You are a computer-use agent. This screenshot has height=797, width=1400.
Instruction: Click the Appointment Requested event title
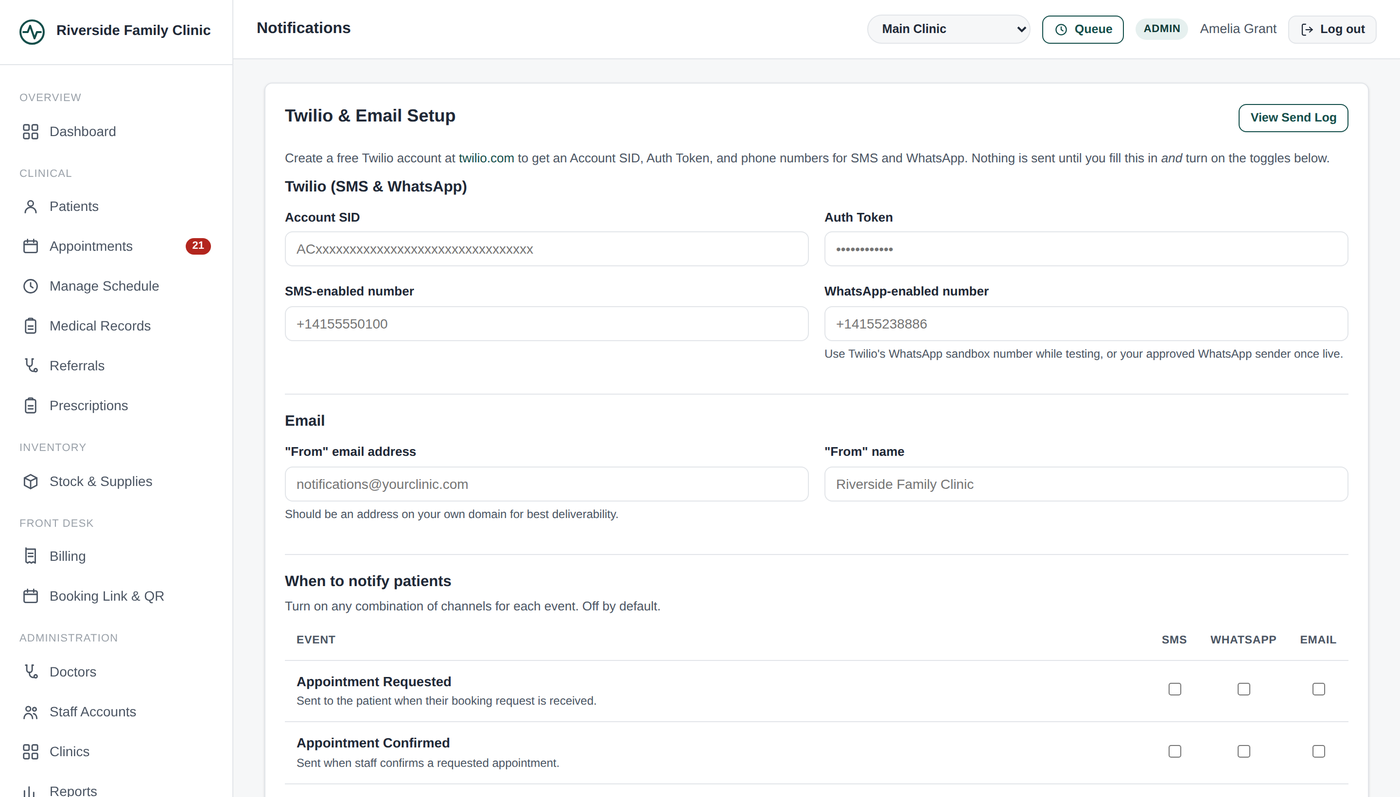coord(374,682)
